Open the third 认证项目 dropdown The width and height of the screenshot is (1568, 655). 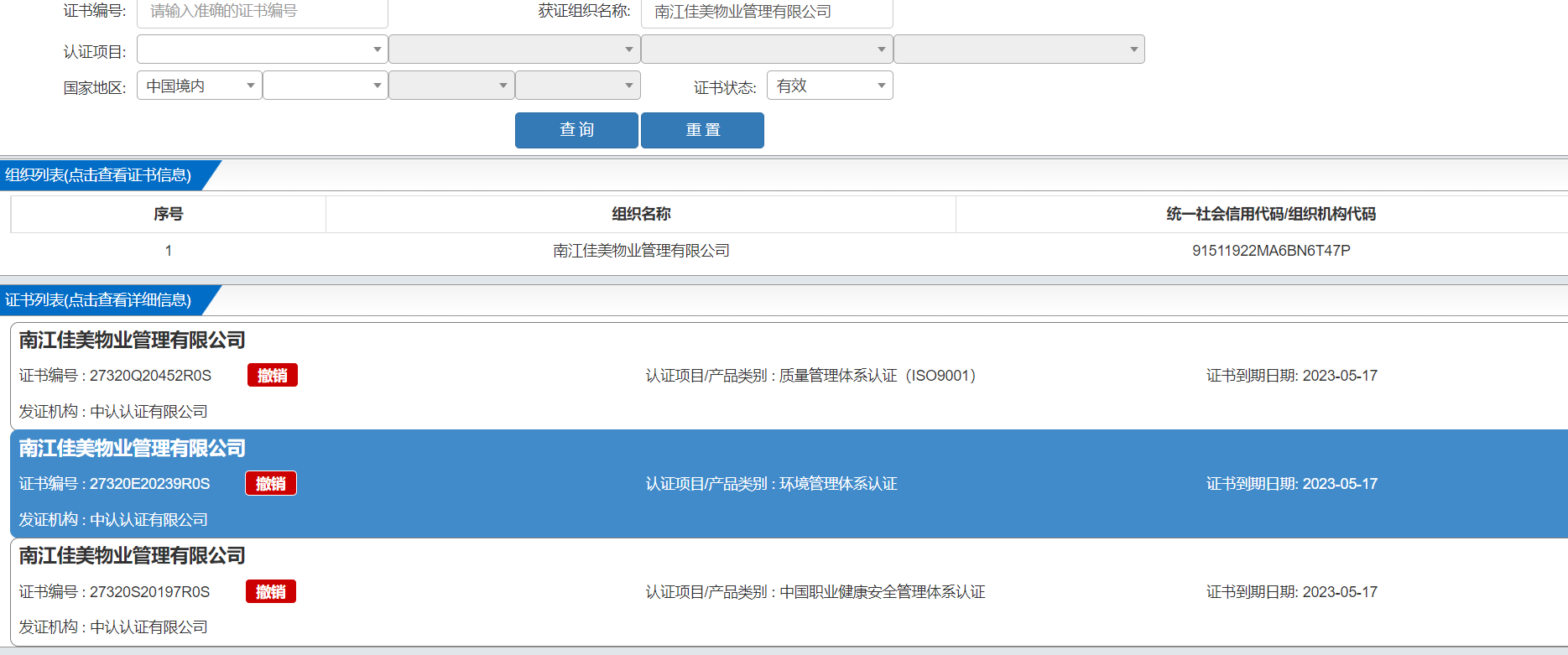[x=767, y=49]
